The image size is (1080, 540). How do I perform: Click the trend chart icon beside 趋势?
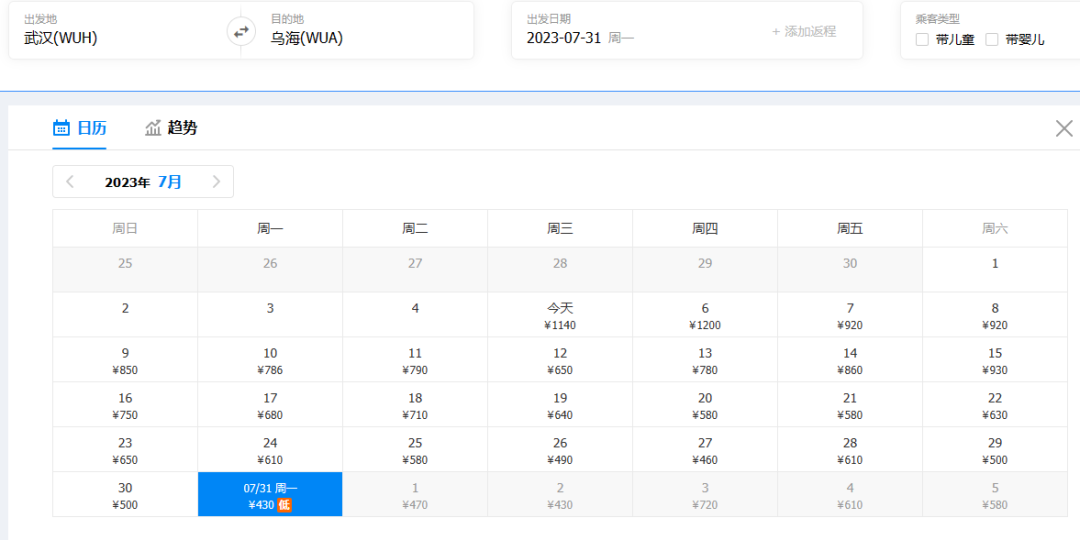pos(153,128)
